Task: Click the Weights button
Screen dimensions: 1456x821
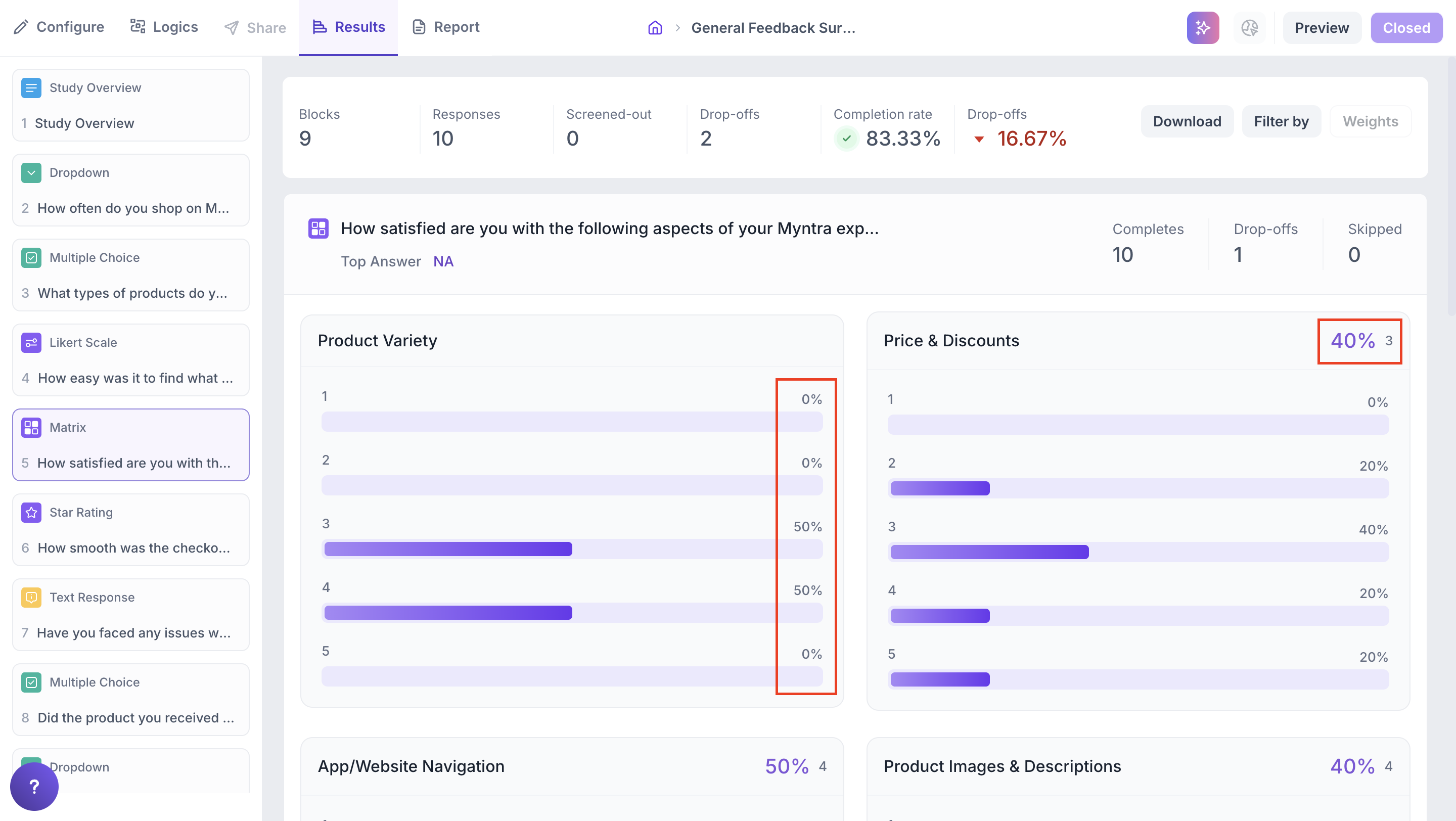Action: [x=1370, y=121]
